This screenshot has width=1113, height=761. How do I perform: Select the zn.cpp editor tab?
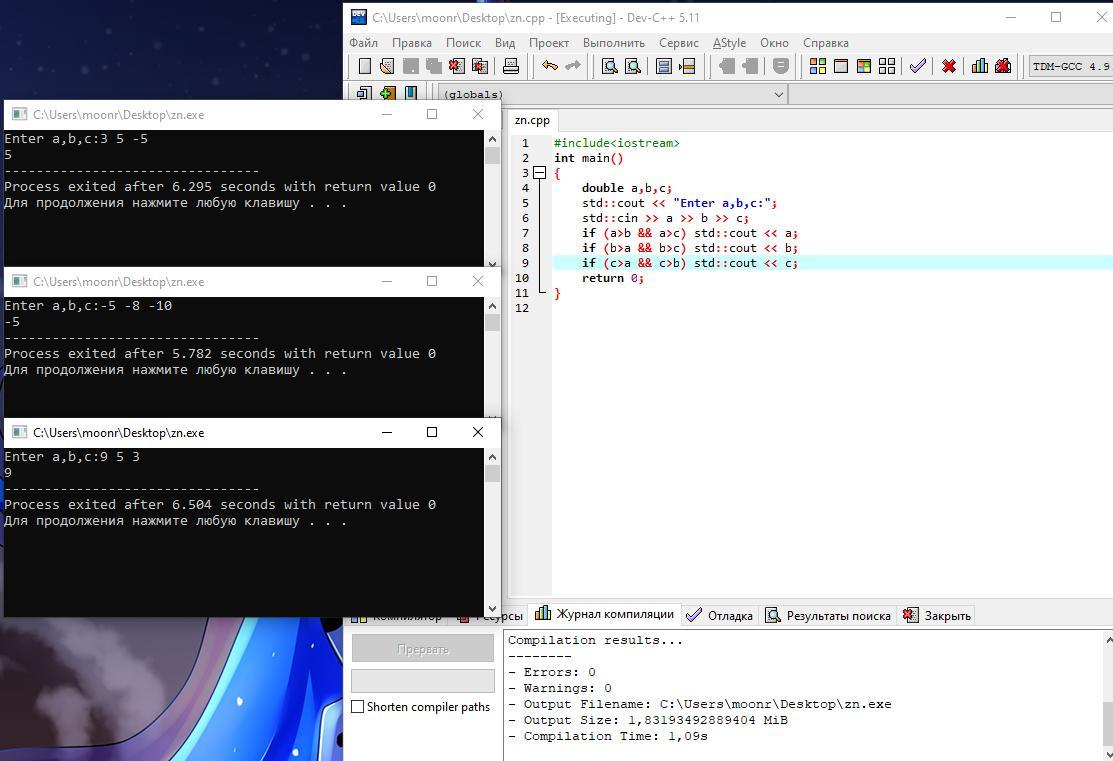(532, 120)
